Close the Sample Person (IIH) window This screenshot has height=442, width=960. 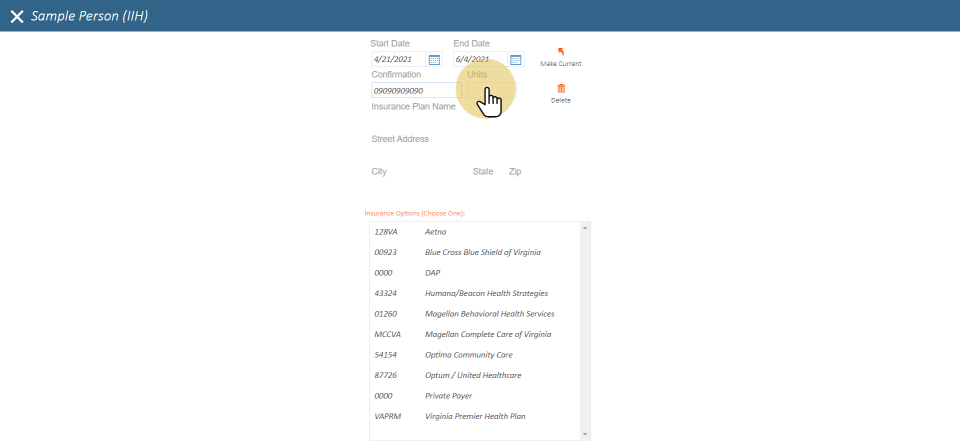16,16
